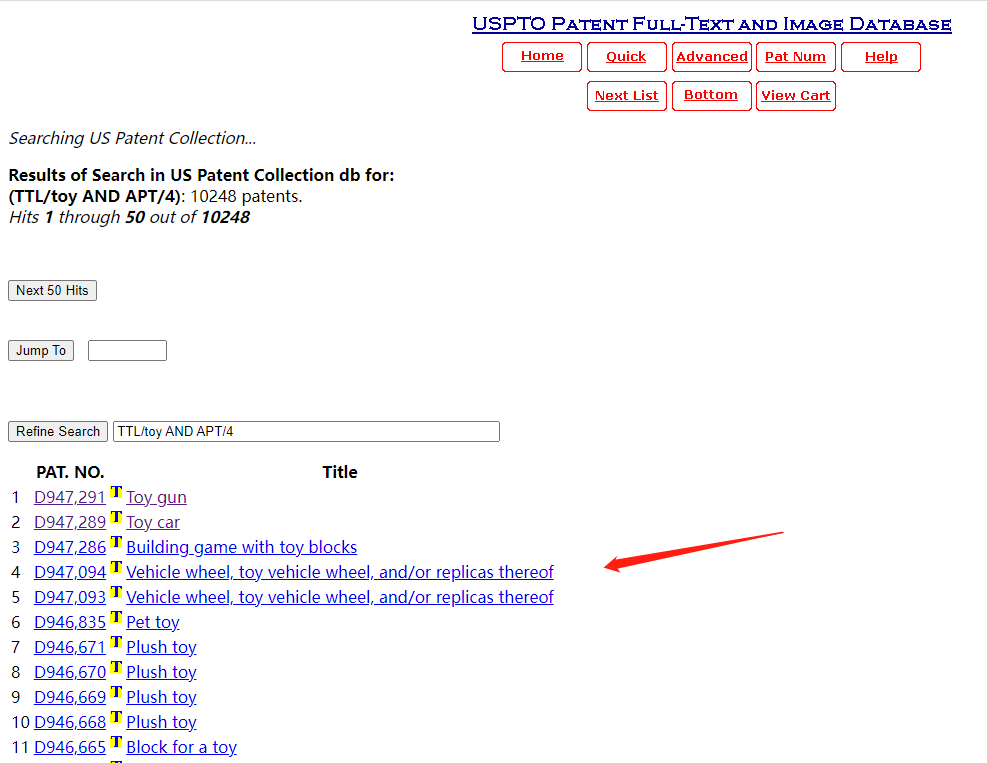Open the Toy gun title link
The image size is (987, 763).
(x=156, y=497)
